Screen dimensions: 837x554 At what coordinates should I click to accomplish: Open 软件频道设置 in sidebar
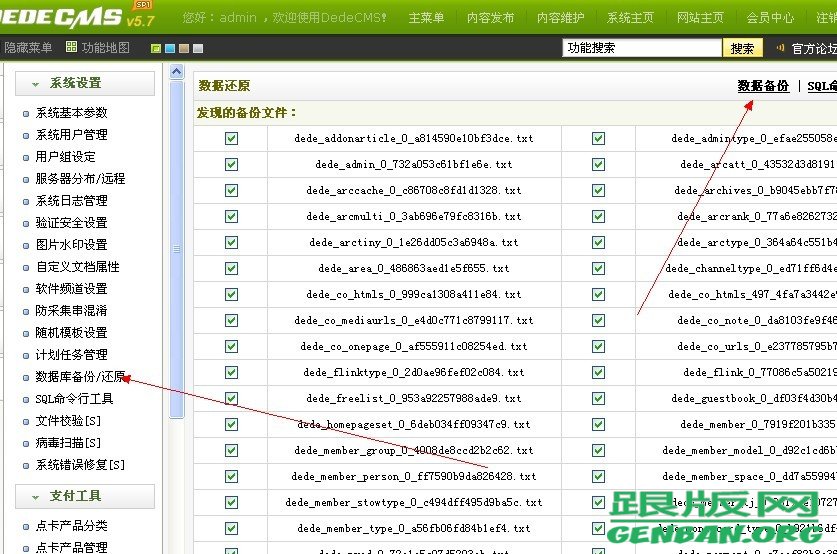(x=72, y=289)
